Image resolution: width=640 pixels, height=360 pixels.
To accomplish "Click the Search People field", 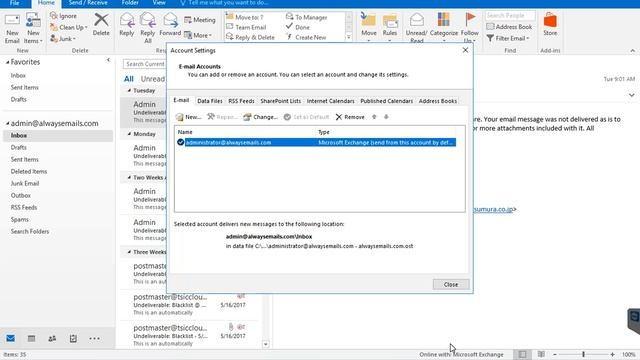I will [x=510, y=16].
